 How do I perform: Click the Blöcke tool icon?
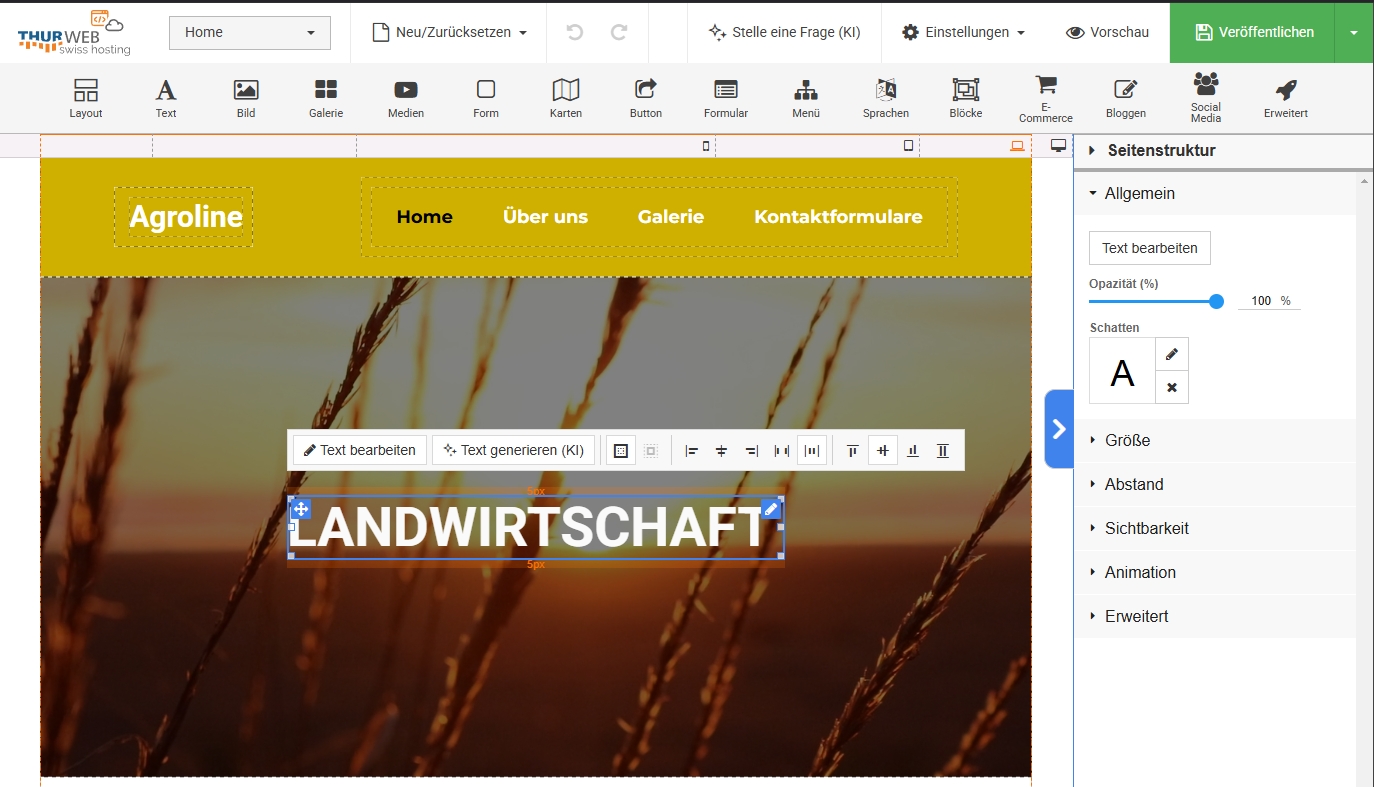965,98
